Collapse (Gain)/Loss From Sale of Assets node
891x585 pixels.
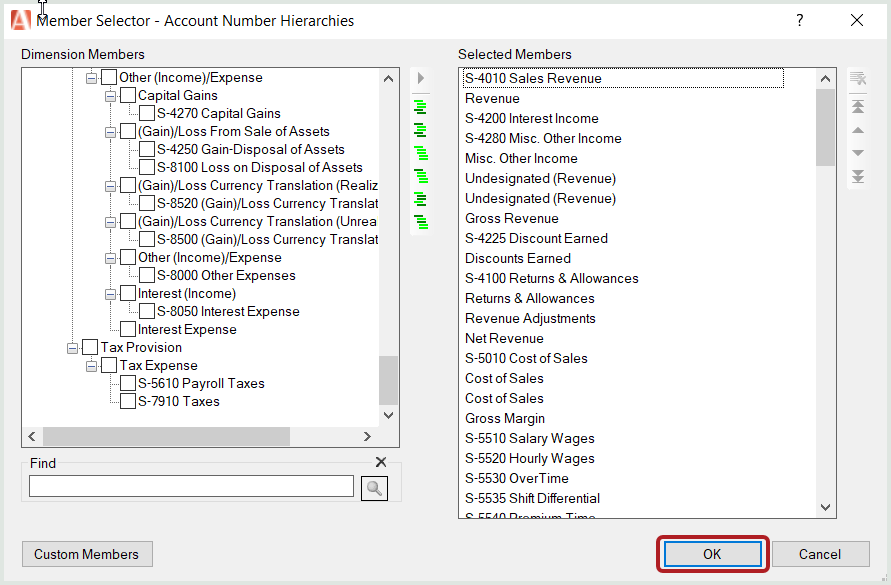point(111,132)
